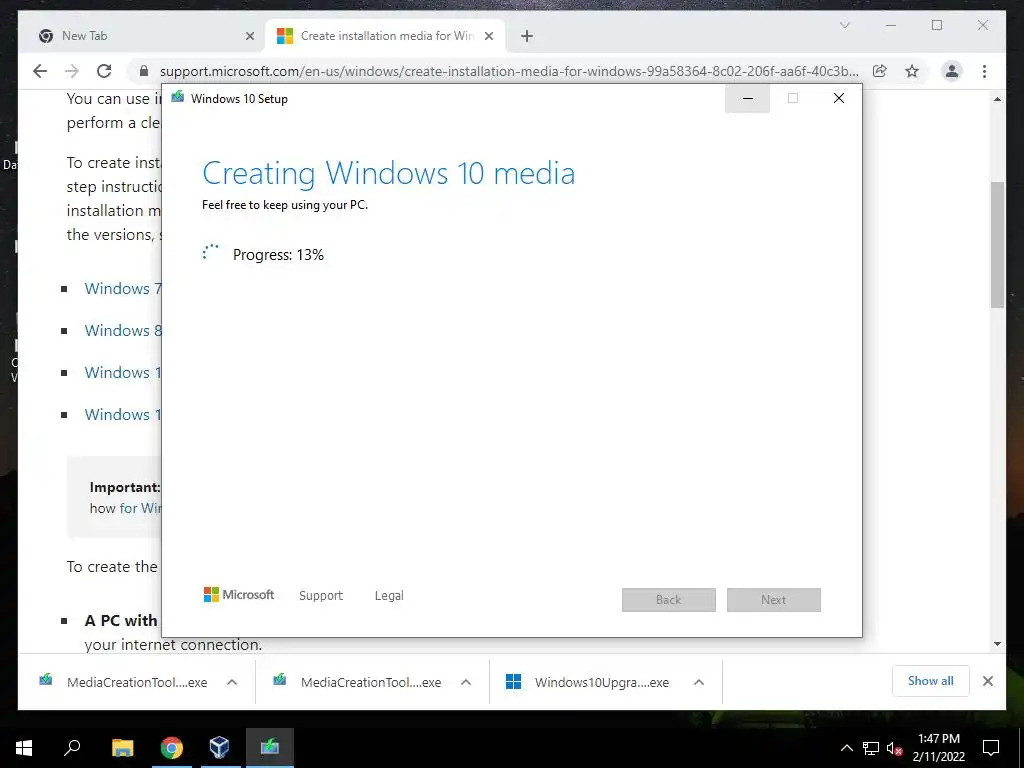Click Show all downloads
Image resolution: width=1024 pixels, height=768 pixels.
tap(931, 681)
